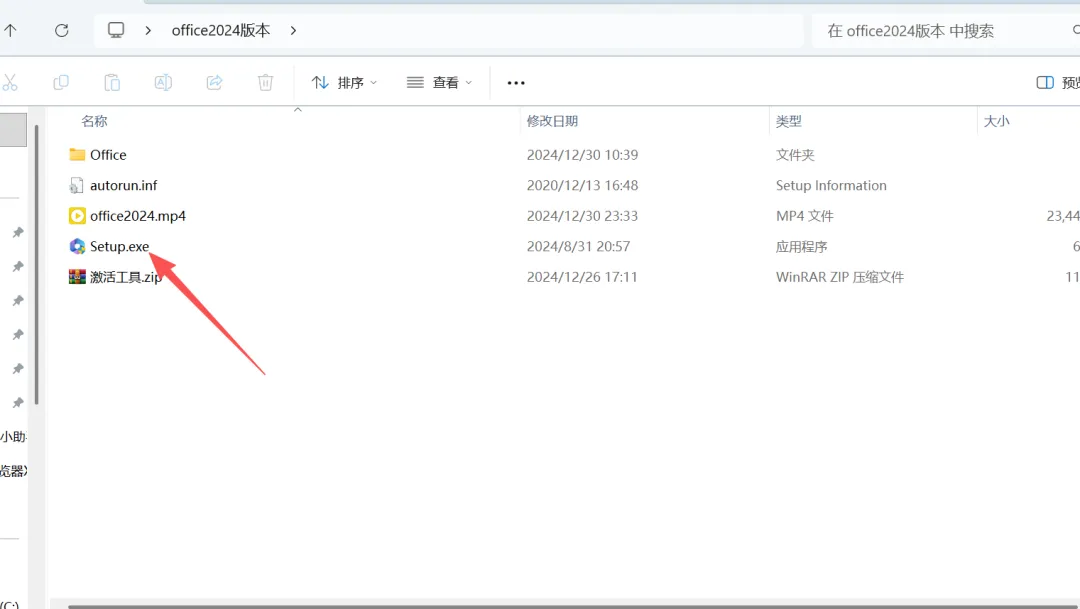This screenshot has height=609, width=1080.
Task: Click the Share toolbar icon
Action: coord(214,83)
